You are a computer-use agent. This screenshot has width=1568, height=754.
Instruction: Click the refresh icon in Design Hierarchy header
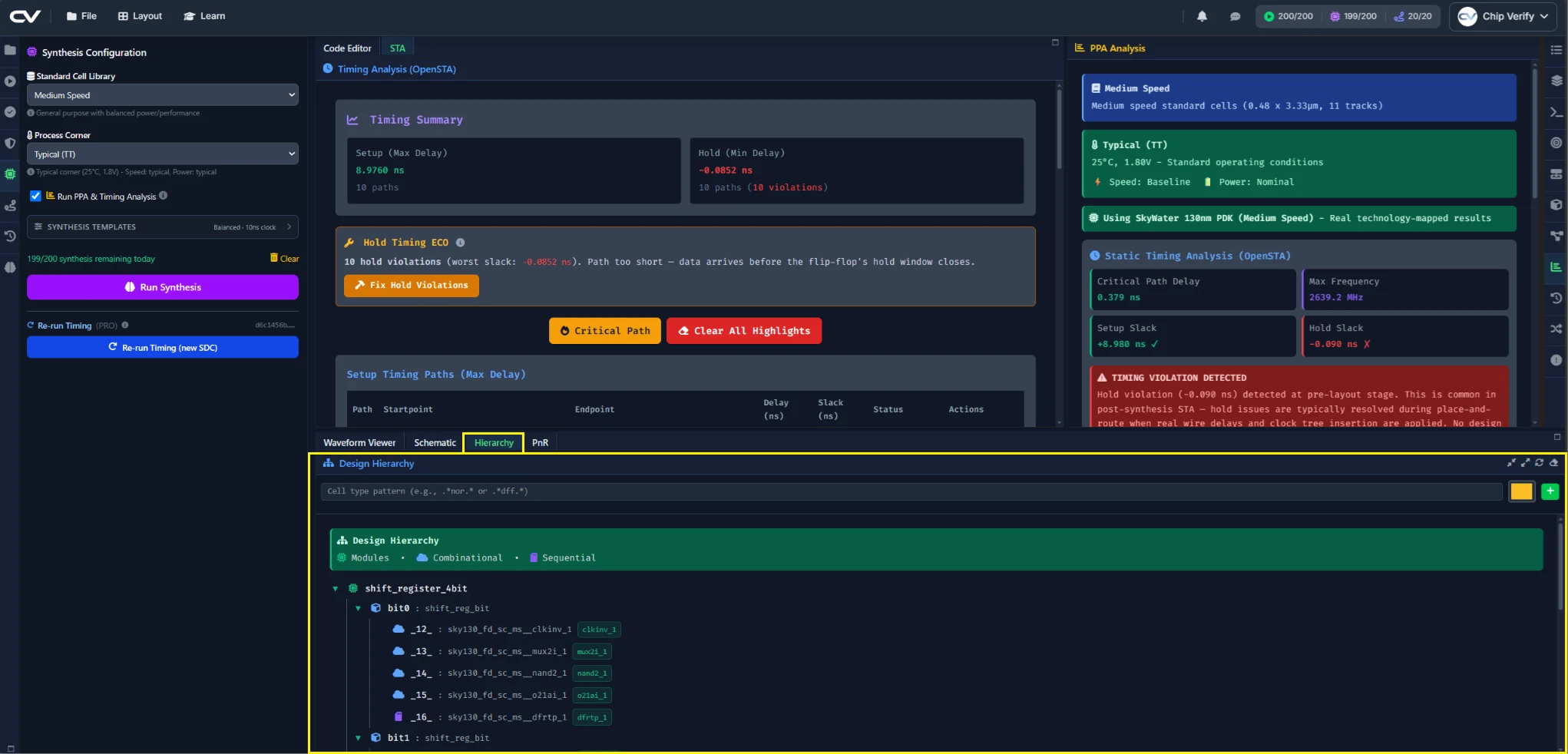coord(1540,463)
